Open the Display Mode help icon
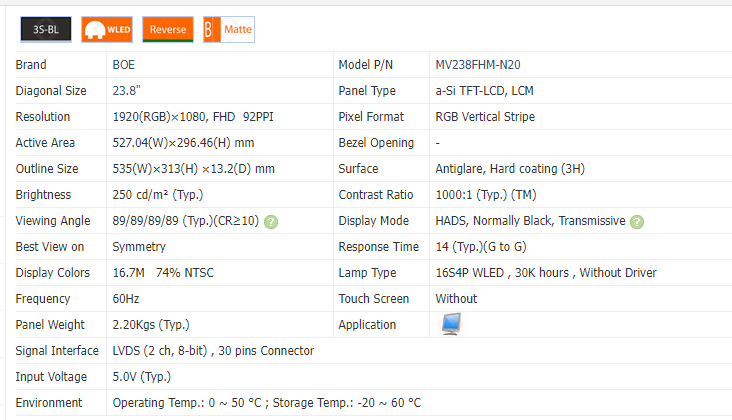Image resolution: width=732 pixels, height=420 pixels. (x=637, y=221)
